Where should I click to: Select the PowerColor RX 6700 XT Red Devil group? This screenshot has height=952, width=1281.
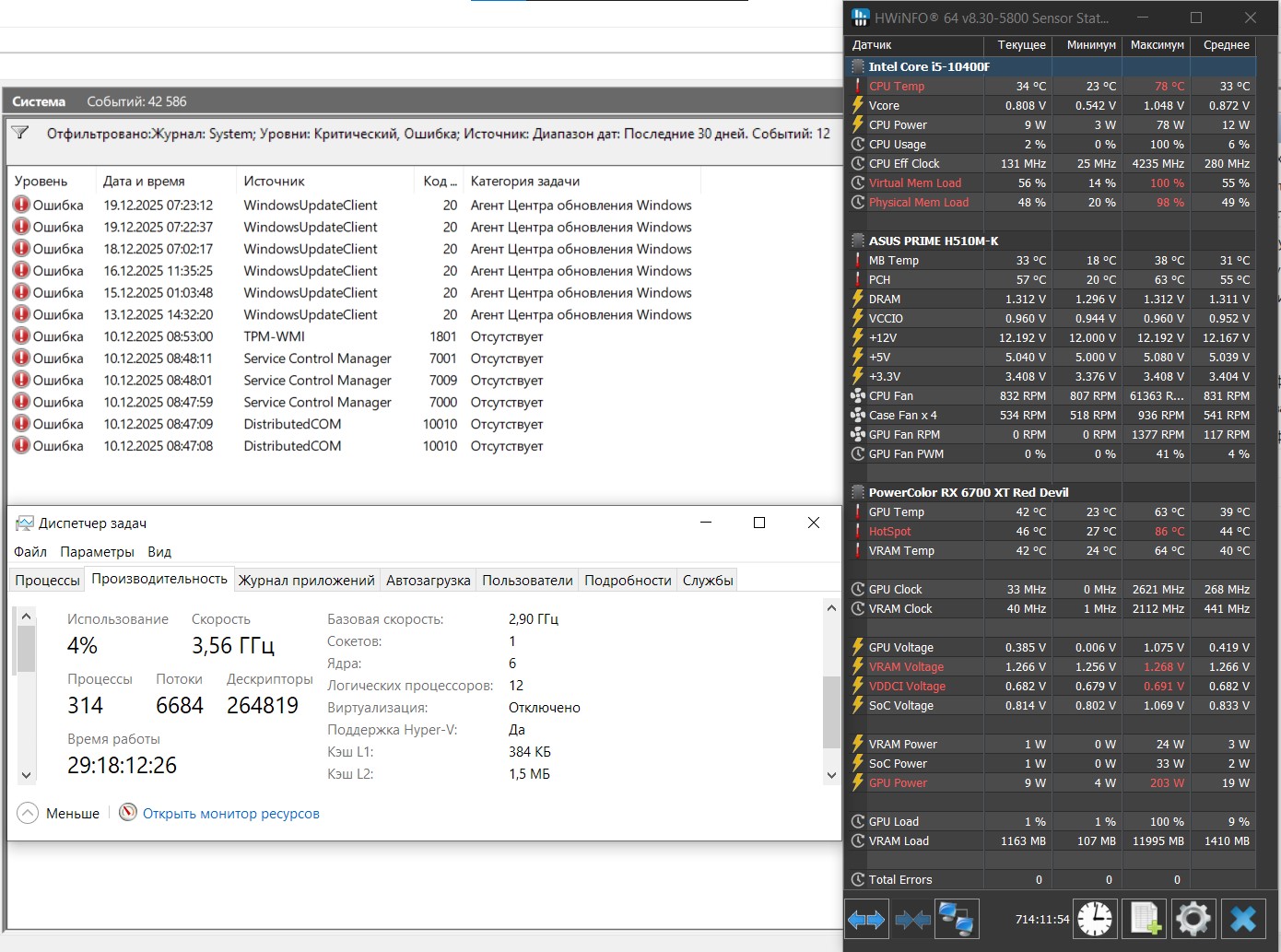[1051, 492]
